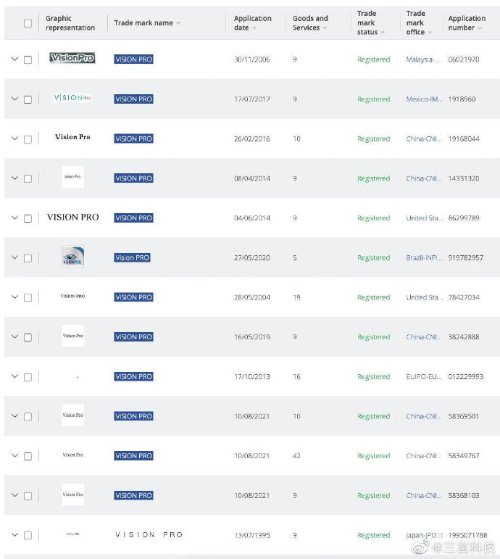Screen dimensions: 500x559
Task: Tick the checkbox for Japan application 1995071788
Action: pos(28,535)
